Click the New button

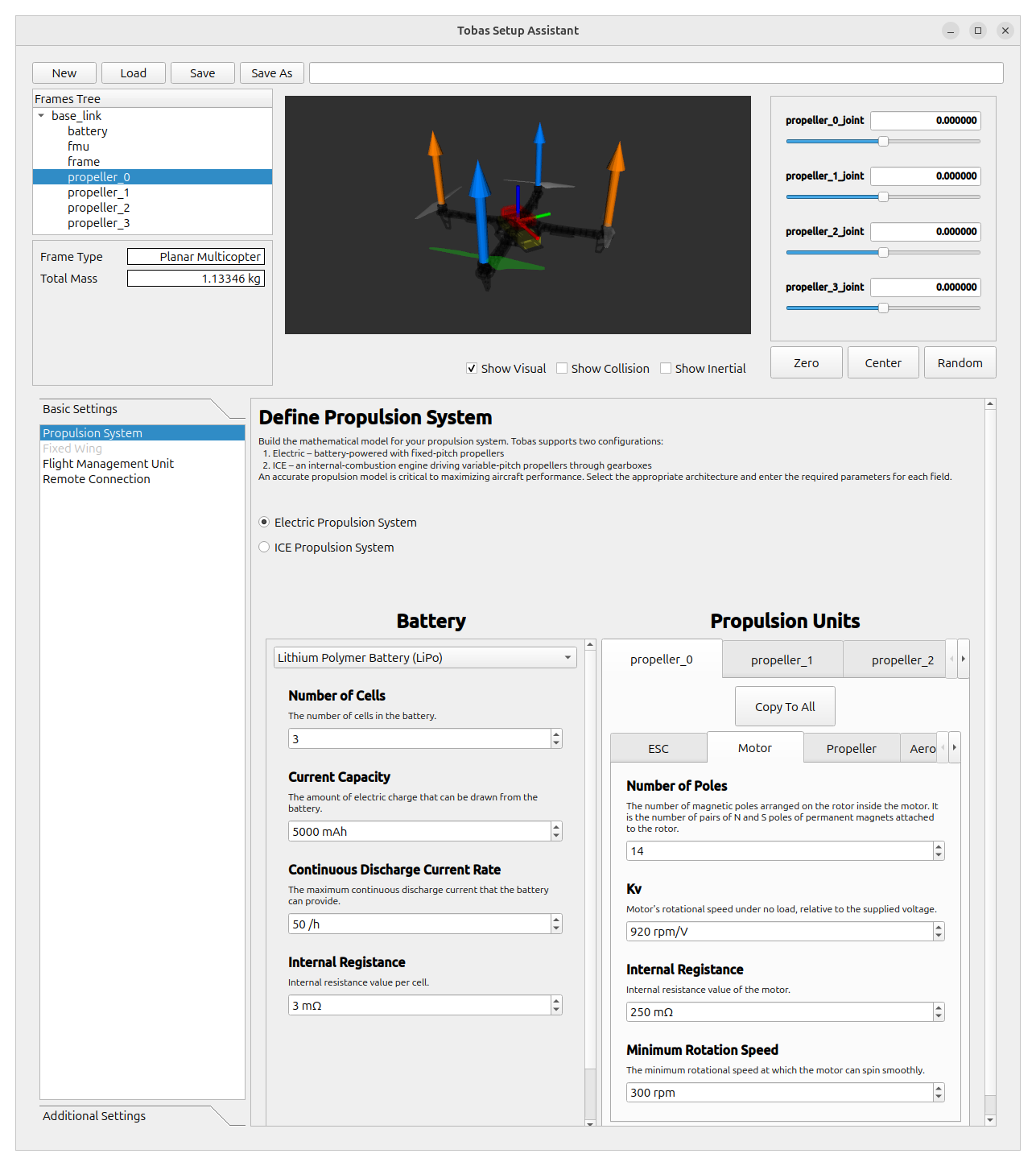click(x=64, y=73)
